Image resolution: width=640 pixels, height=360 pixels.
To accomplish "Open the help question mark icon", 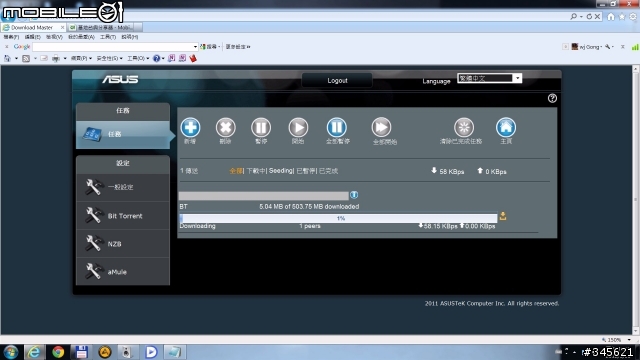I will [x=552, y=98].
